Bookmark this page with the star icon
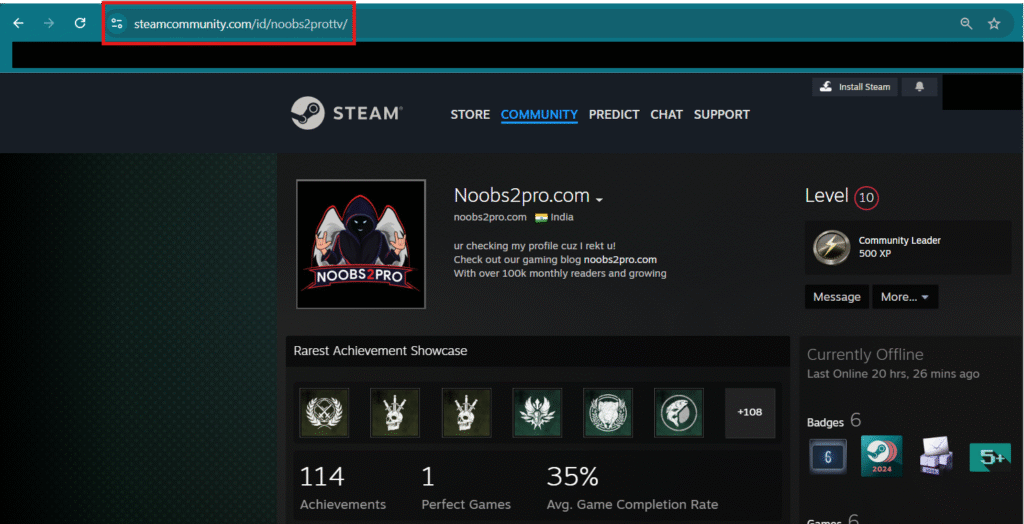Viewport: 1024px width, 524px height. tap(994, 24)
